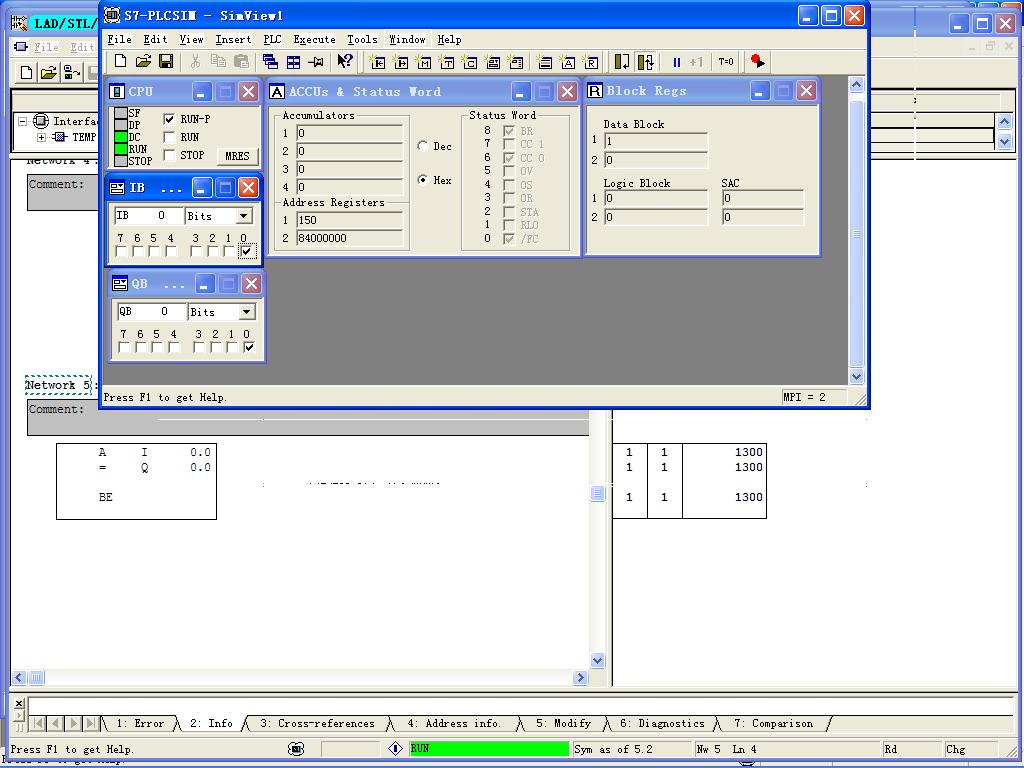The width and height of the screenshot is (1024, 768).
Task: Insert Block Registers view icon (R) in toolbar
Action: click(x=590, y=62)
